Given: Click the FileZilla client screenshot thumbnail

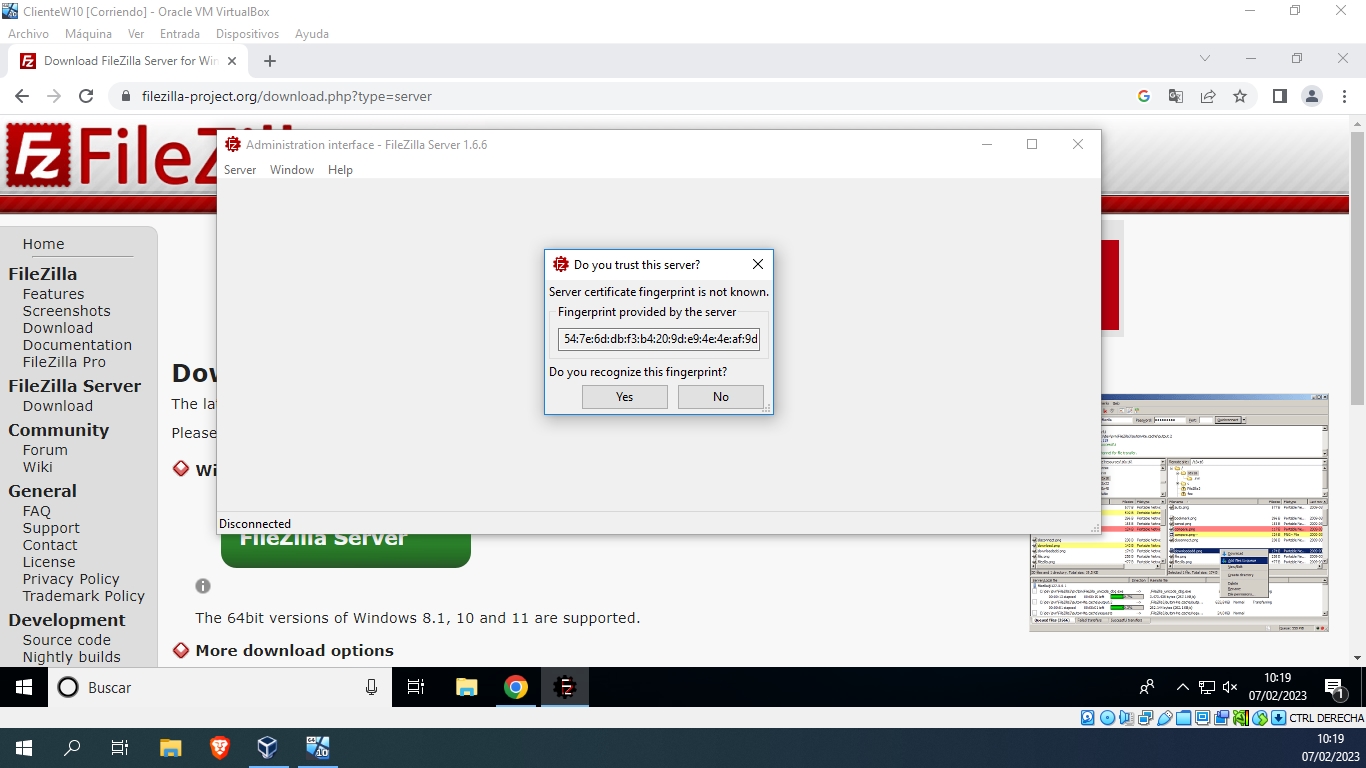Looking at the screenshot, I should pos(1179,512).
